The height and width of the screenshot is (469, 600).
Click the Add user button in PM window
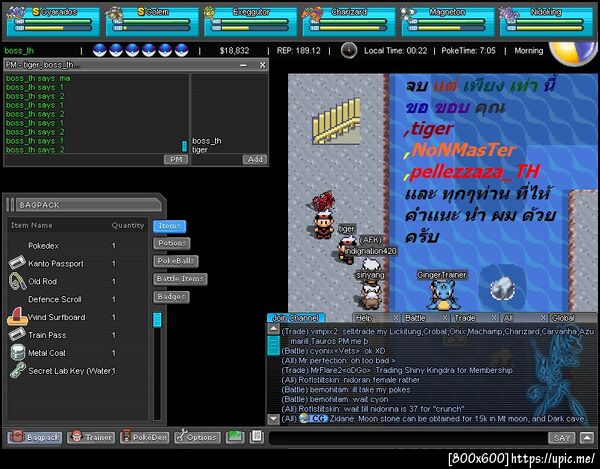(255, 159)
